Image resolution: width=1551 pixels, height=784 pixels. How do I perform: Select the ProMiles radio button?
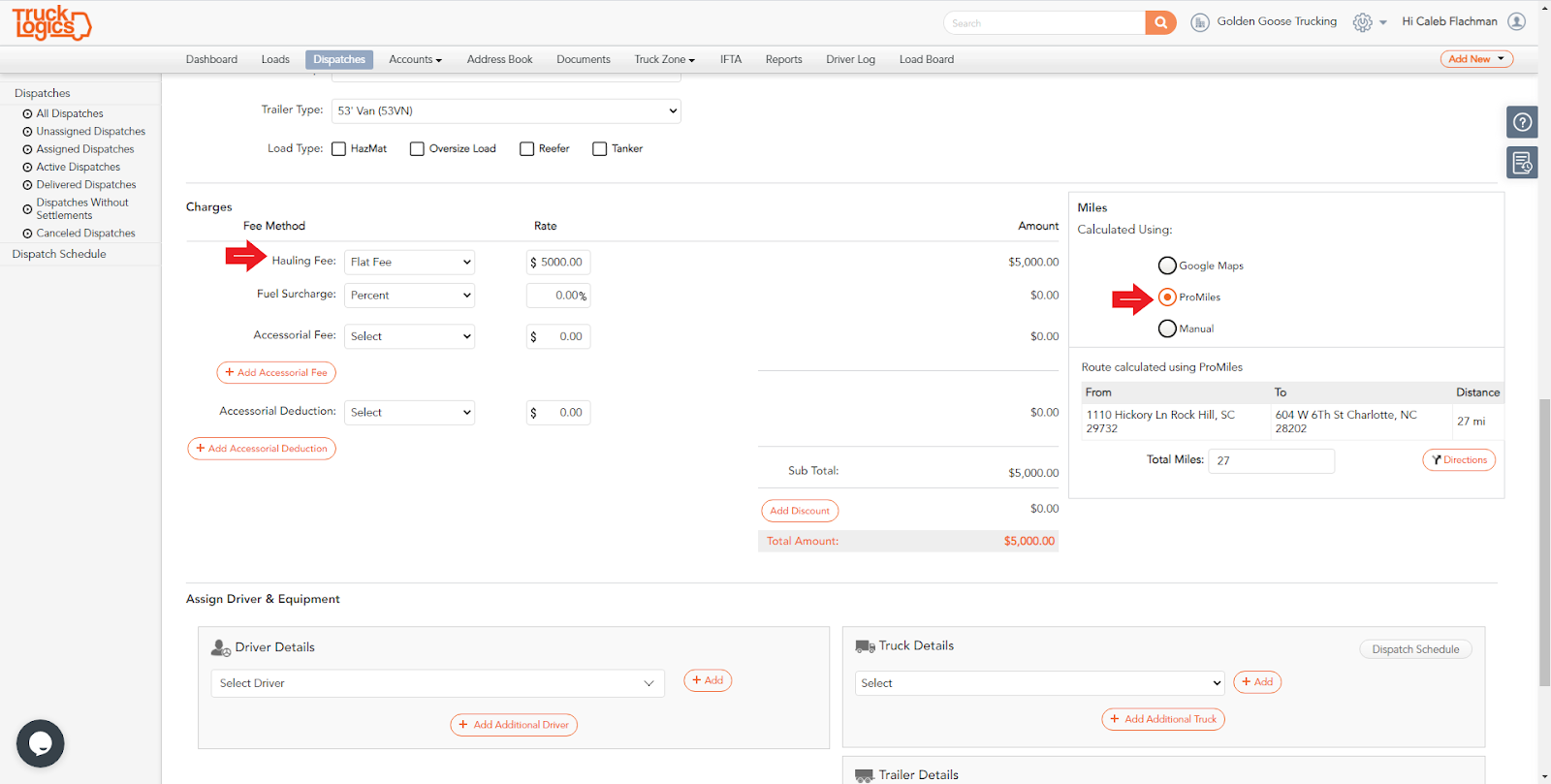click(1167, 297)
